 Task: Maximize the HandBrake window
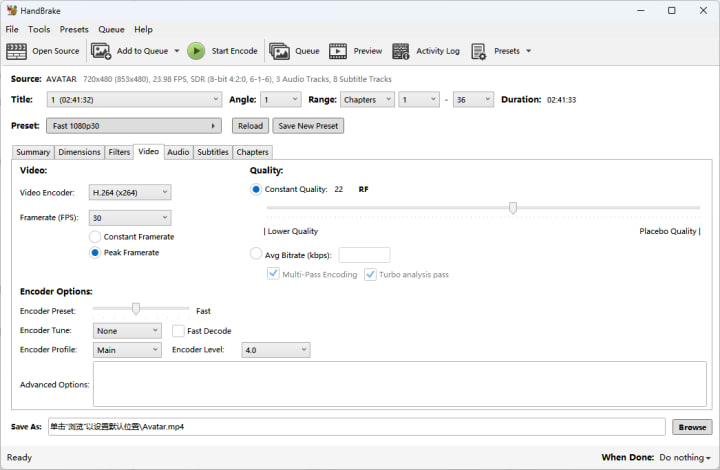click(671, 10)
